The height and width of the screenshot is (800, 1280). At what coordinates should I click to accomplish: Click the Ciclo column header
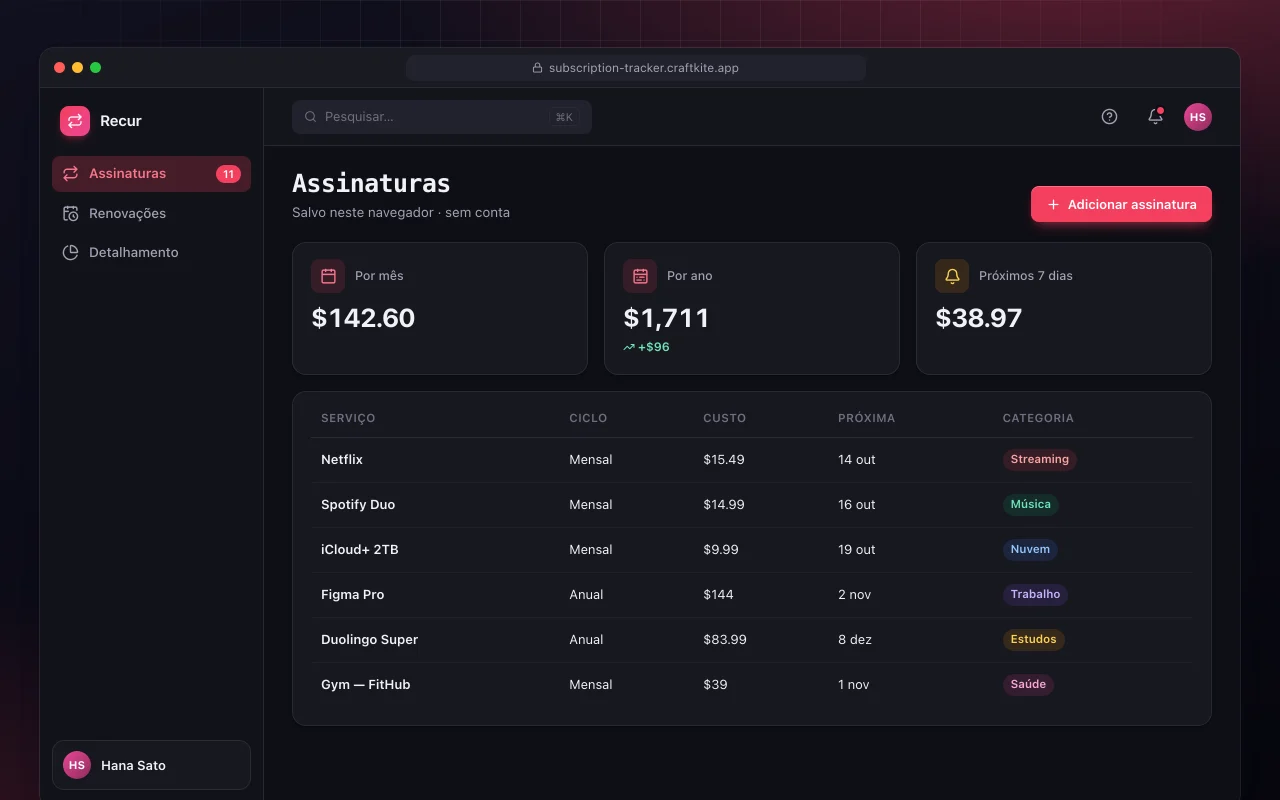point(588,418)
